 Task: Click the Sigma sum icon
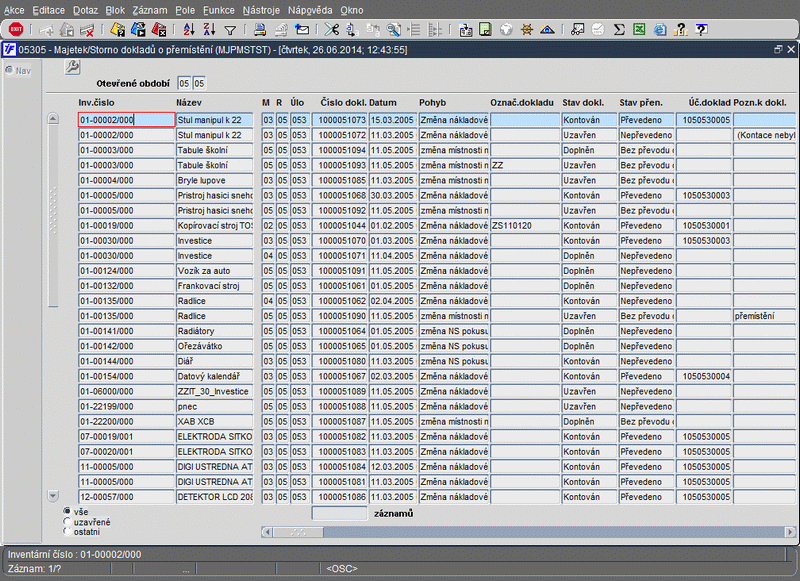pos(619,30)
